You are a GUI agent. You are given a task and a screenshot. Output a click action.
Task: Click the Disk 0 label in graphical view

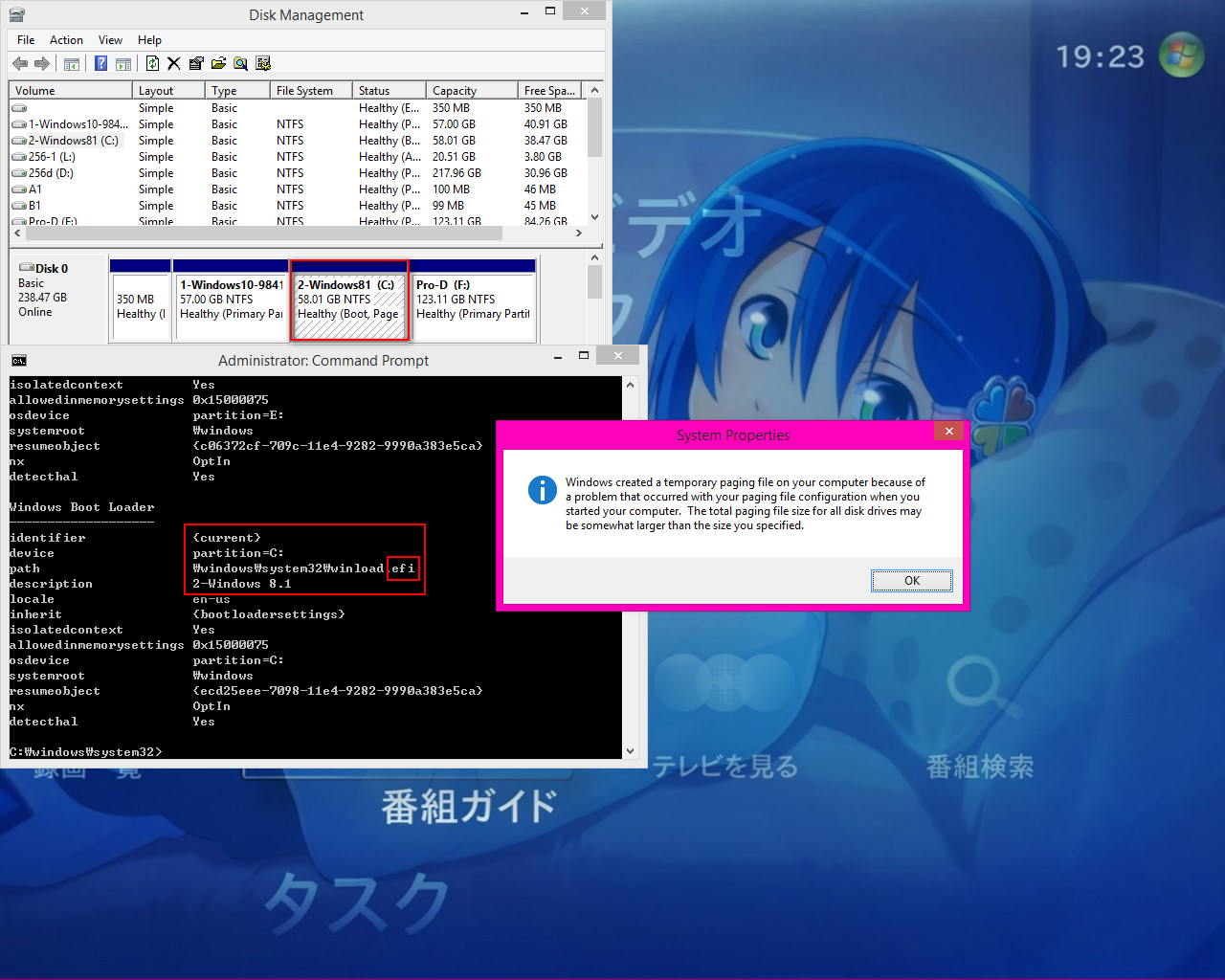click(x=52, y=269)
